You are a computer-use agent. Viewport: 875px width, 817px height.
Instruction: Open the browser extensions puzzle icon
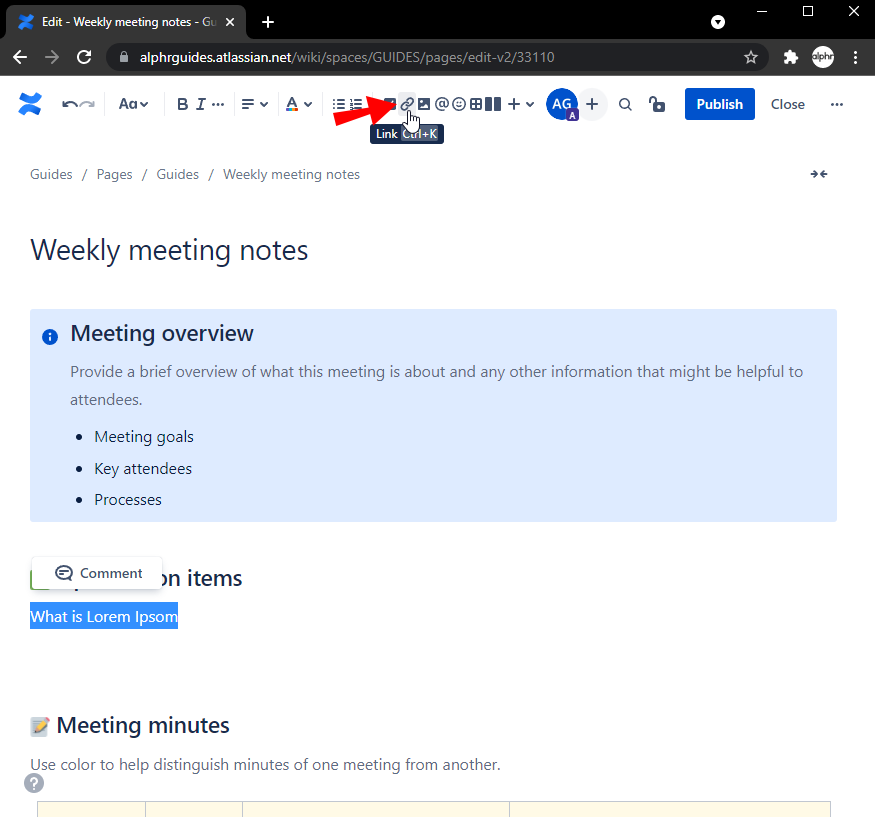[791, 57]
